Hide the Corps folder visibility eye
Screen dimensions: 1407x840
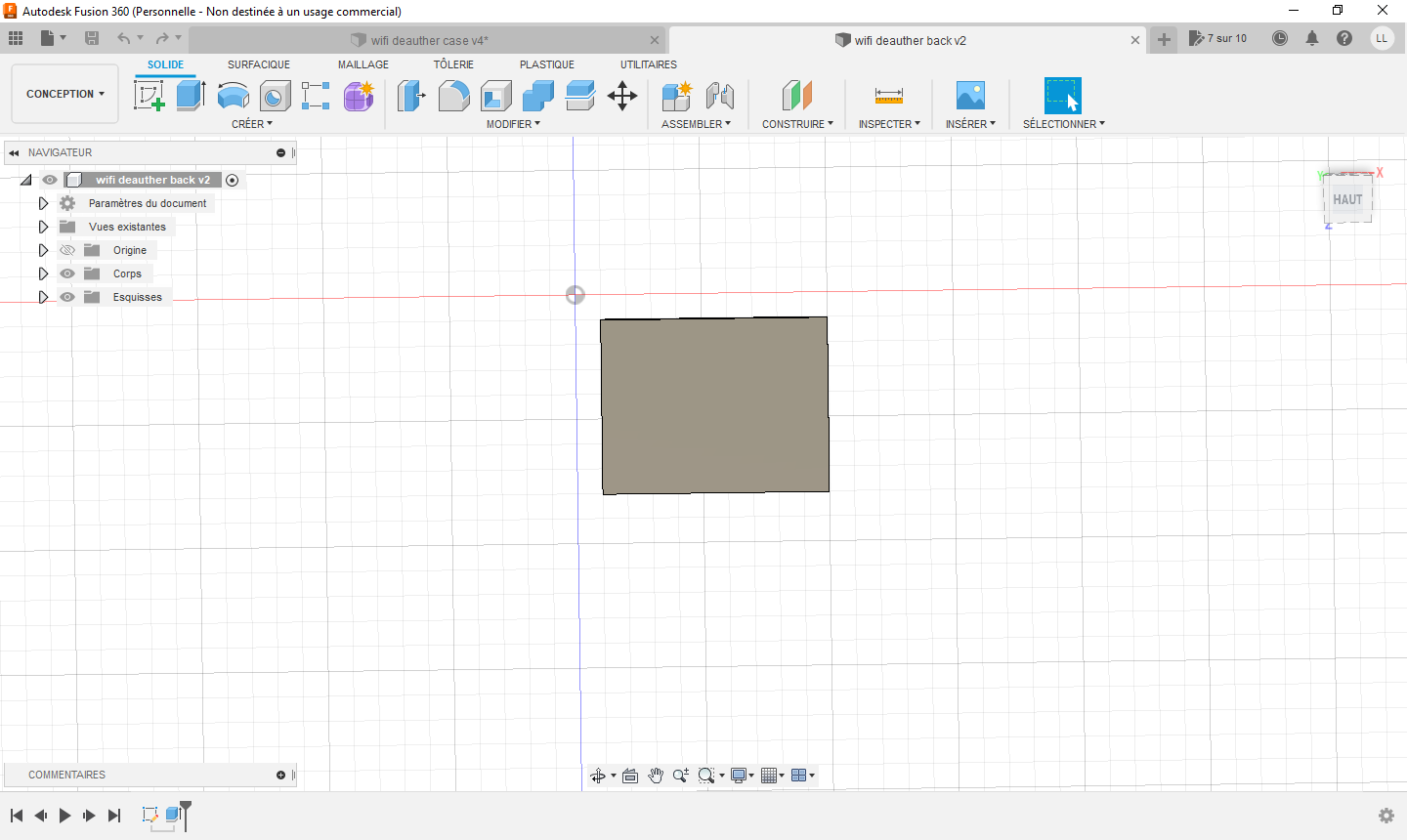point(66,273)
